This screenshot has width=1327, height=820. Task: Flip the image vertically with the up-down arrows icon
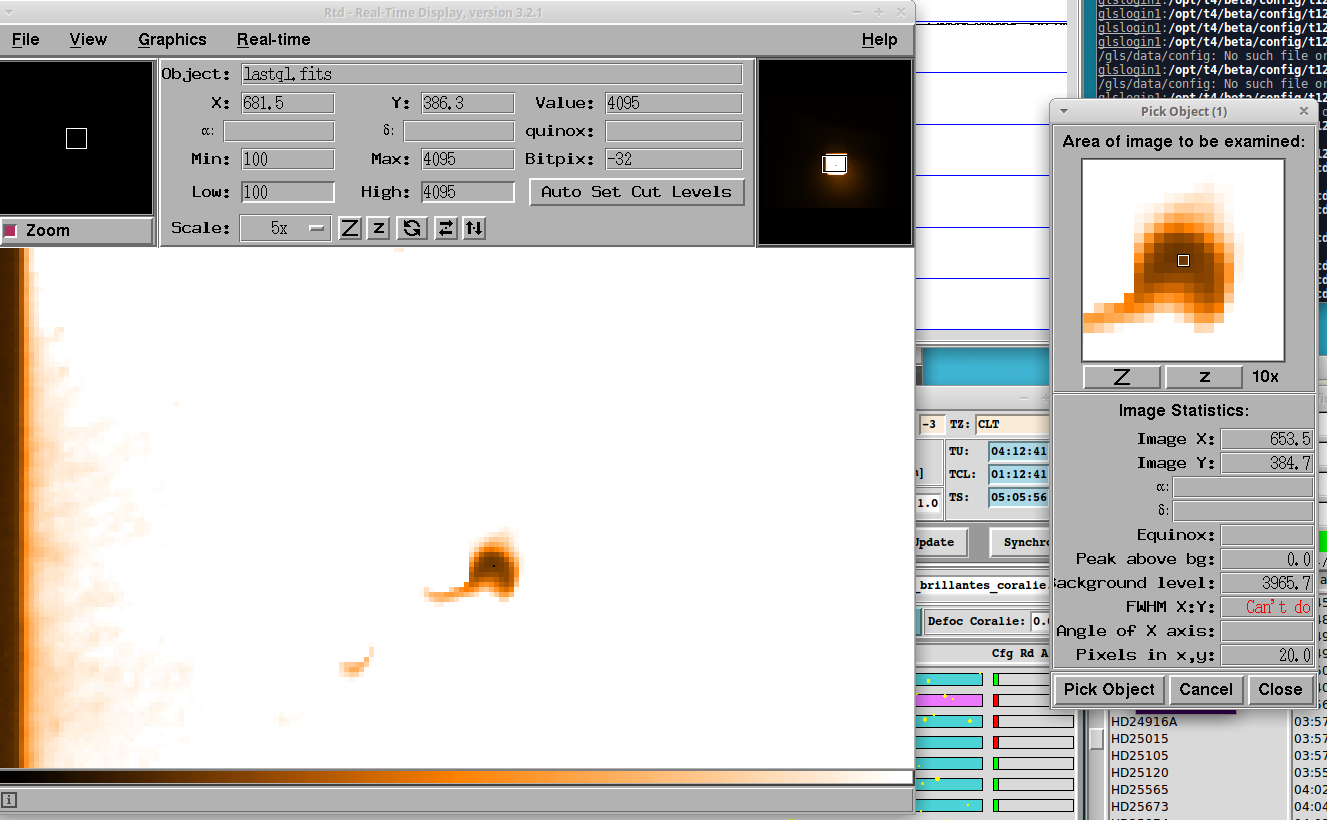[x=474, y=228]
